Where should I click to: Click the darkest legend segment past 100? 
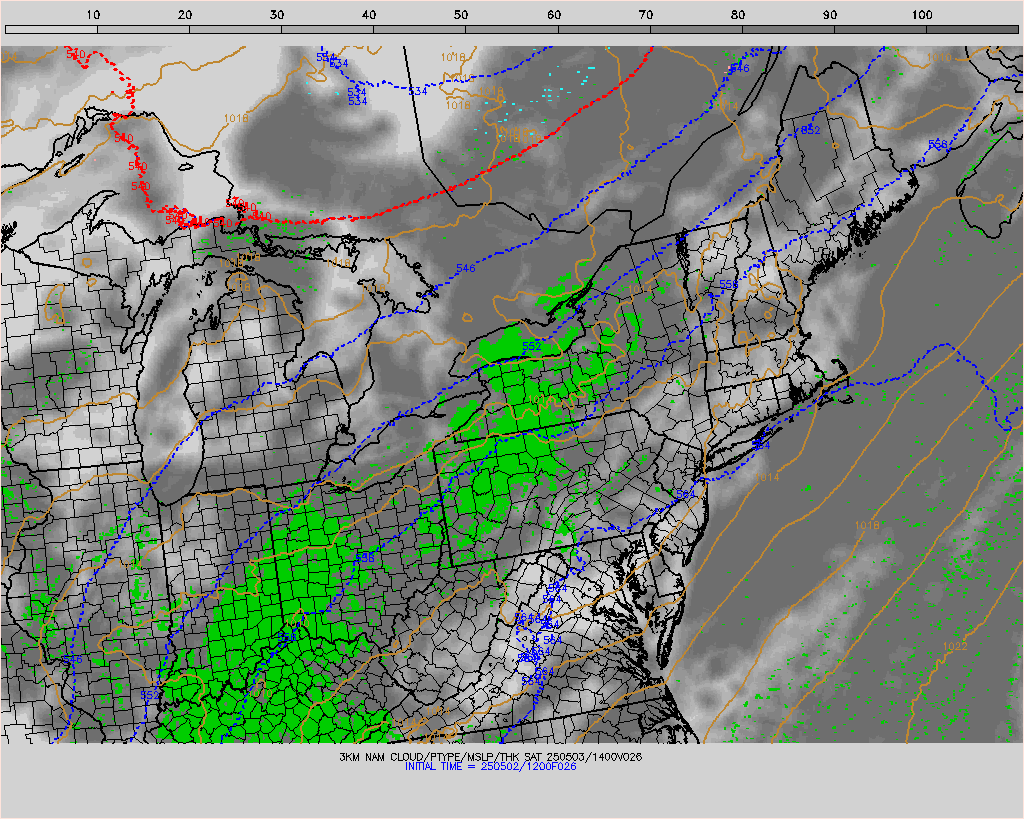coord(972,29)
